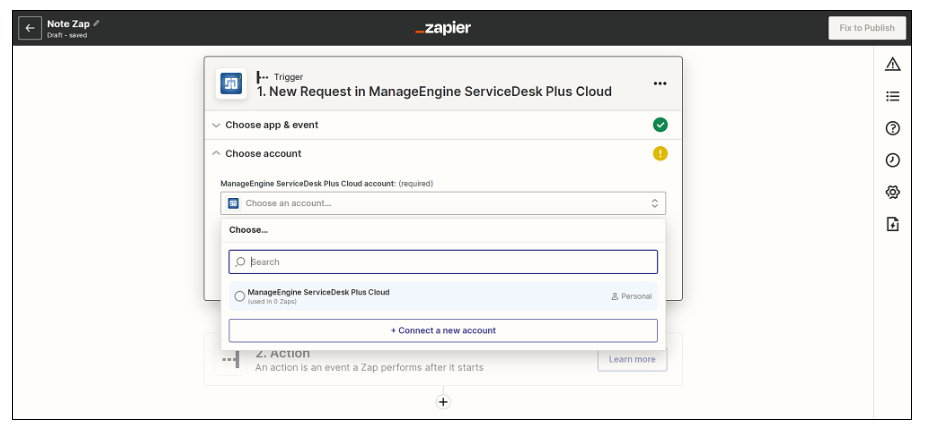This screenshot has height=430, width=935.
Task: Edit the Note Zap name pencil icon
Action: pyautogui.click(x=97, y=23)
